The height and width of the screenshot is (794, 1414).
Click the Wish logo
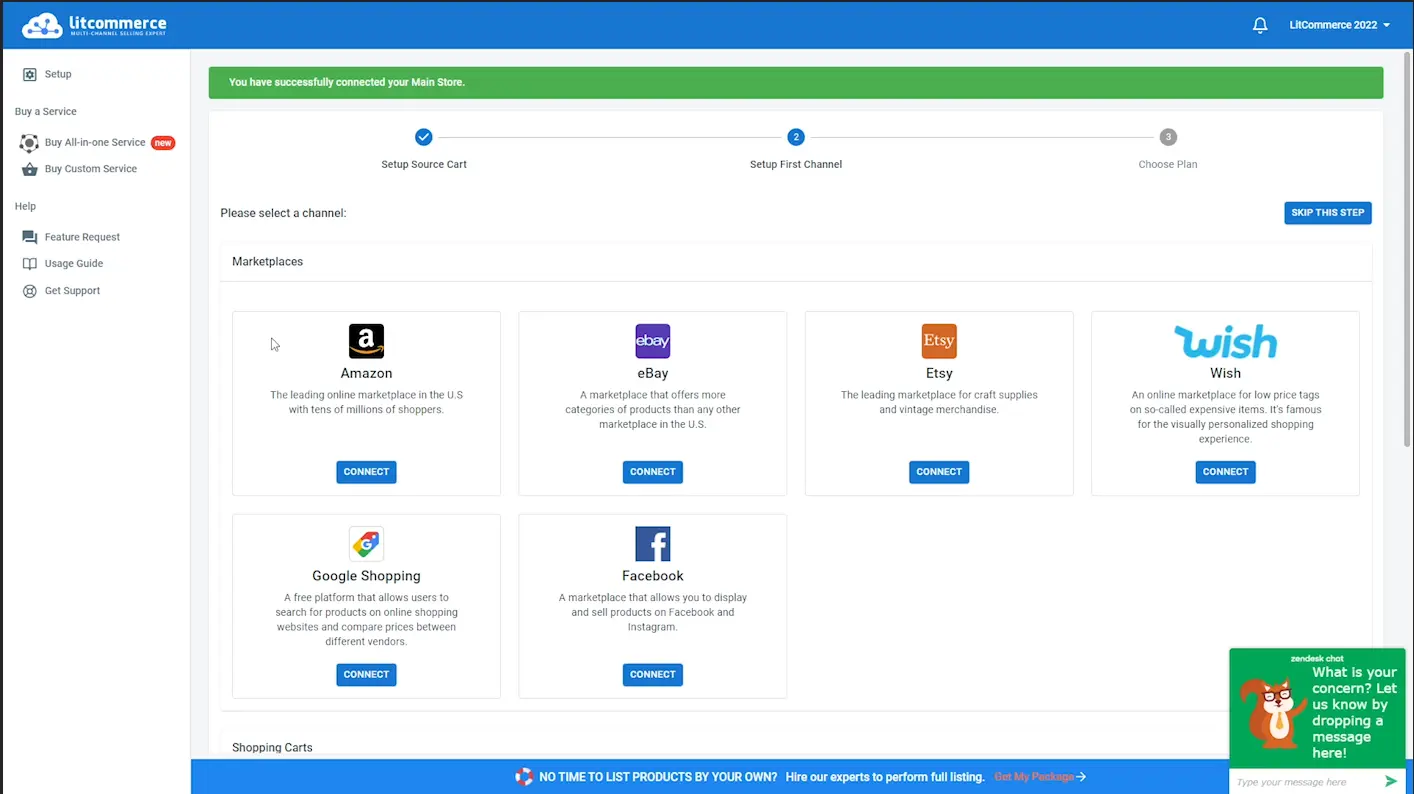[1225, 341]
